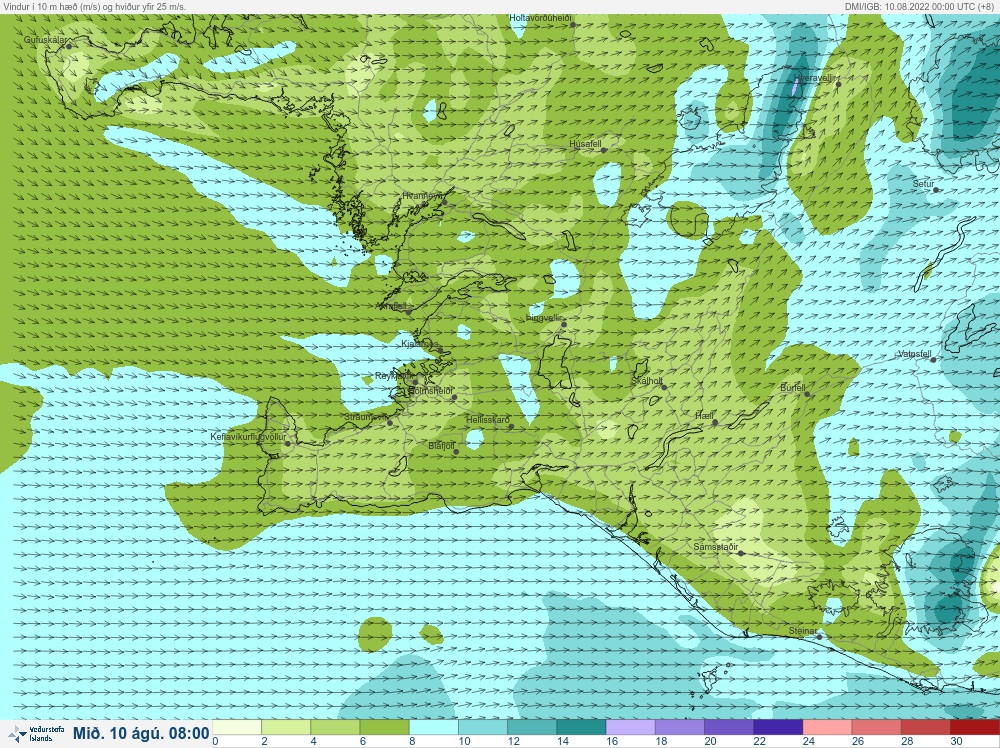
Task: Select the Akrafell station label
Action: [392, 306]
